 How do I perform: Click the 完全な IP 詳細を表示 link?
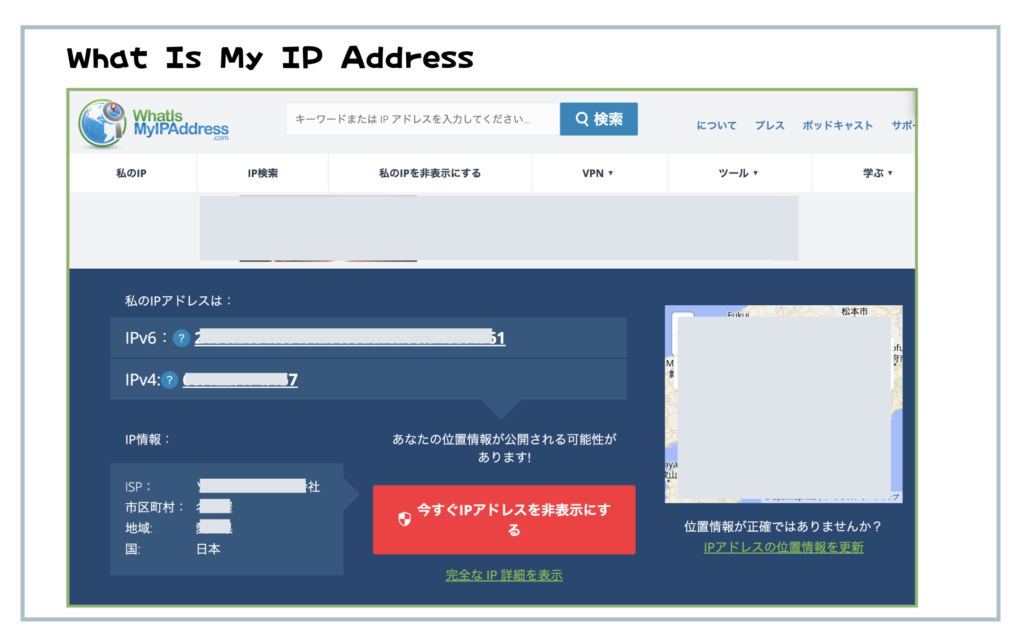pyautogui.click(x=504, y=575)
